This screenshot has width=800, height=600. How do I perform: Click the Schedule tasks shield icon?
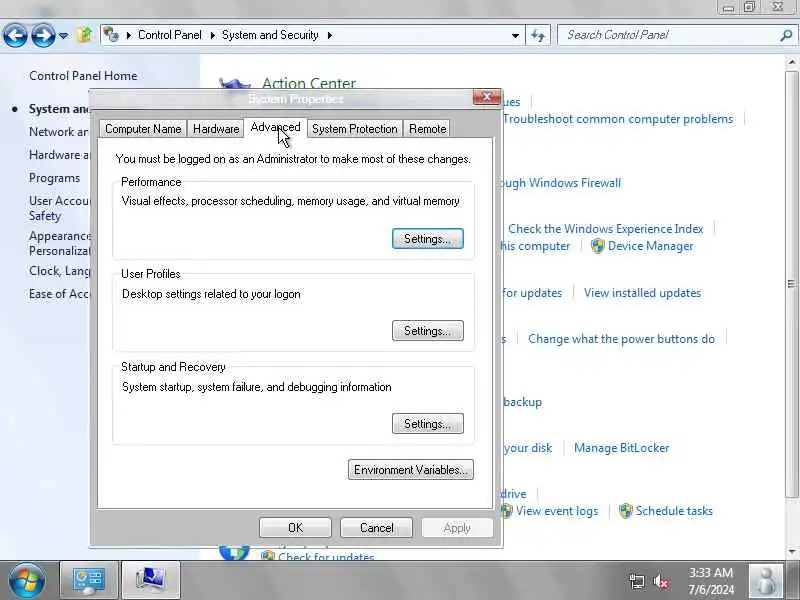pos(626,511)
